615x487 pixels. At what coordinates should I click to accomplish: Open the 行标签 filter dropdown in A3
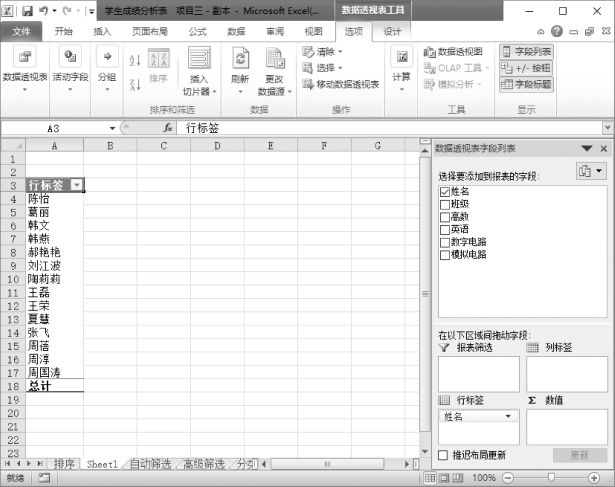77,185
